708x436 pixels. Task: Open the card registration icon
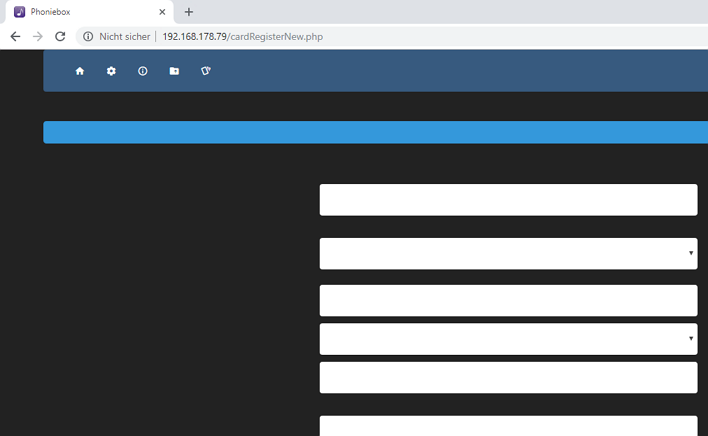tap(206, 71)
